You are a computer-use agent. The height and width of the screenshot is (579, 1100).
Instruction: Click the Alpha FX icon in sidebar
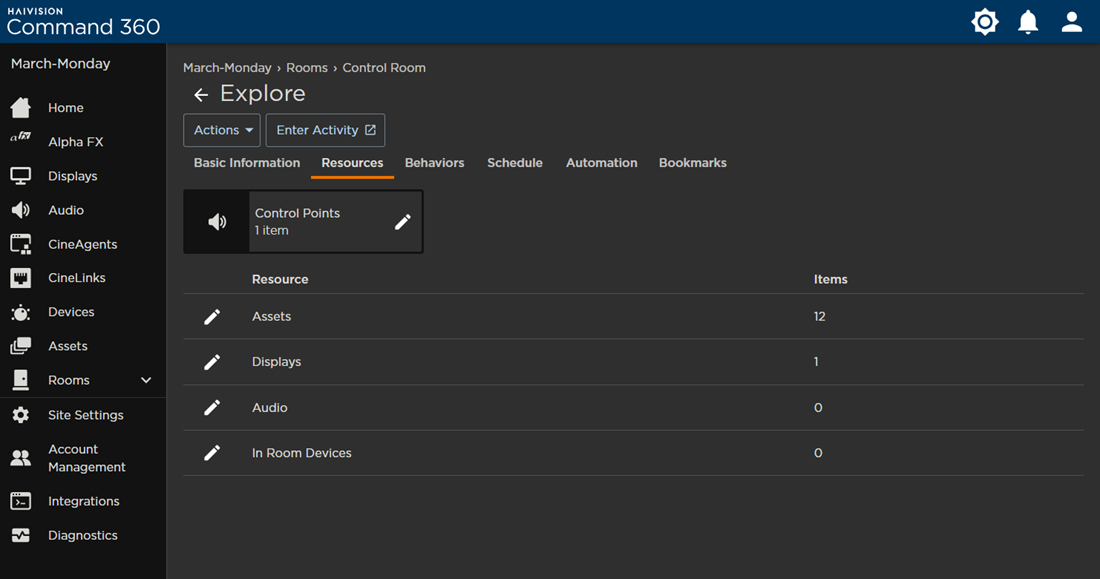coord(20,138)
